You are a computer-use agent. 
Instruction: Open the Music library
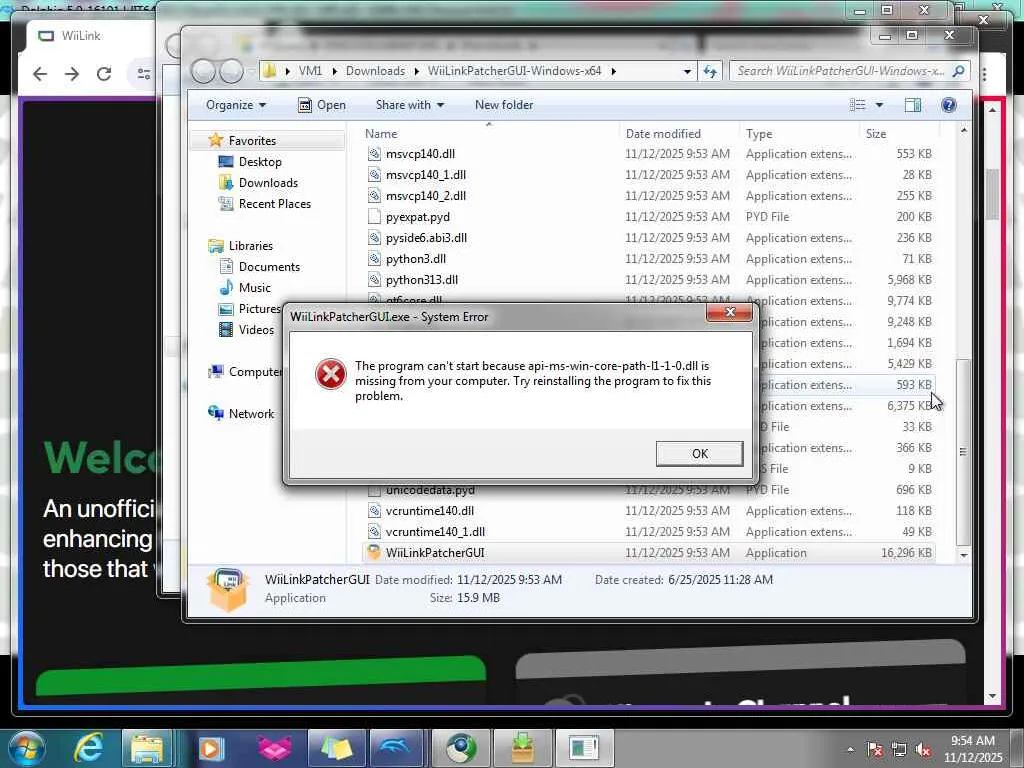pyautogui.click(x=254, y=287)
